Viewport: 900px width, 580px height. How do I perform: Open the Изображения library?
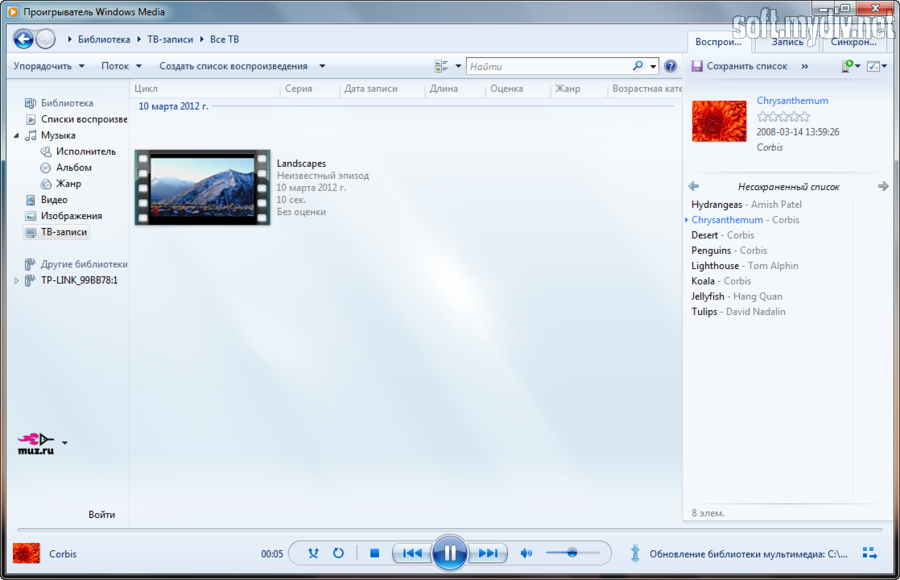[71, 215]
